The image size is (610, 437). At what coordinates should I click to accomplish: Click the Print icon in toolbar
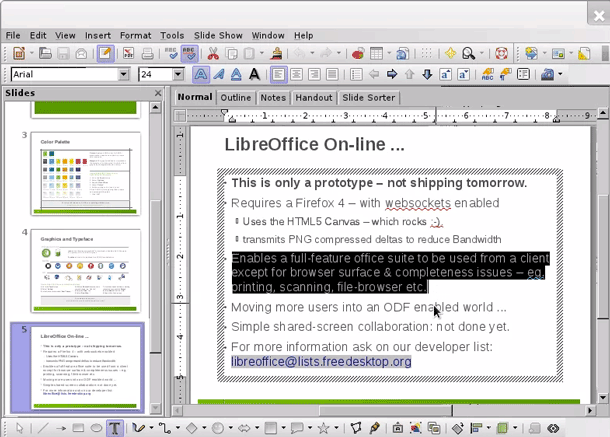point(147,53)
